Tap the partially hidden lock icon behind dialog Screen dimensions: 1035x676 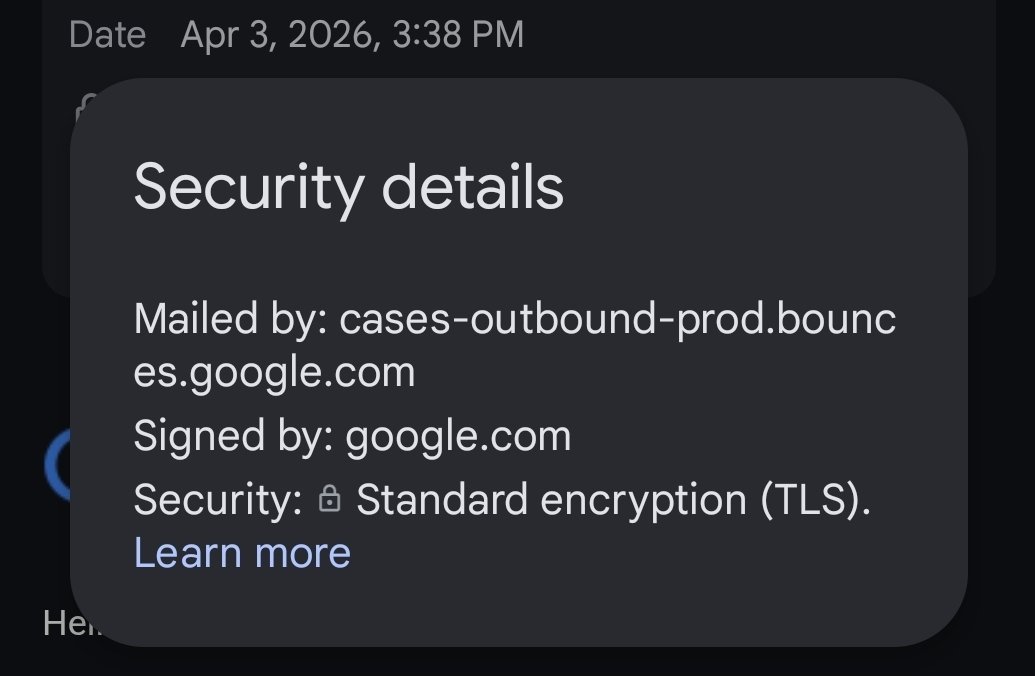coord(84,104)
